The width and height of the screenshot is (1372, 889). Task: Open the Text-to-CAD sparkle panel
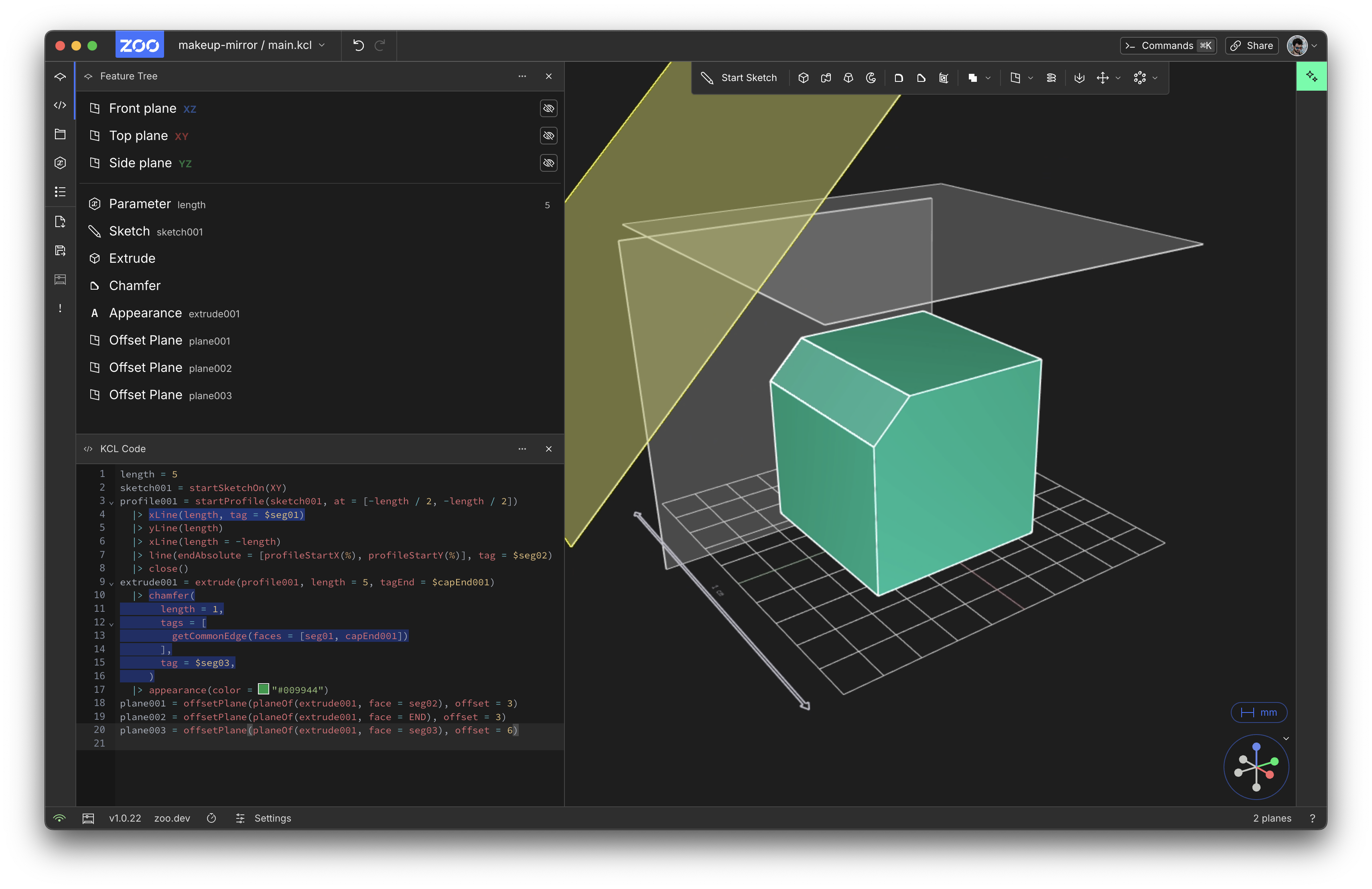click(1311, 77)
